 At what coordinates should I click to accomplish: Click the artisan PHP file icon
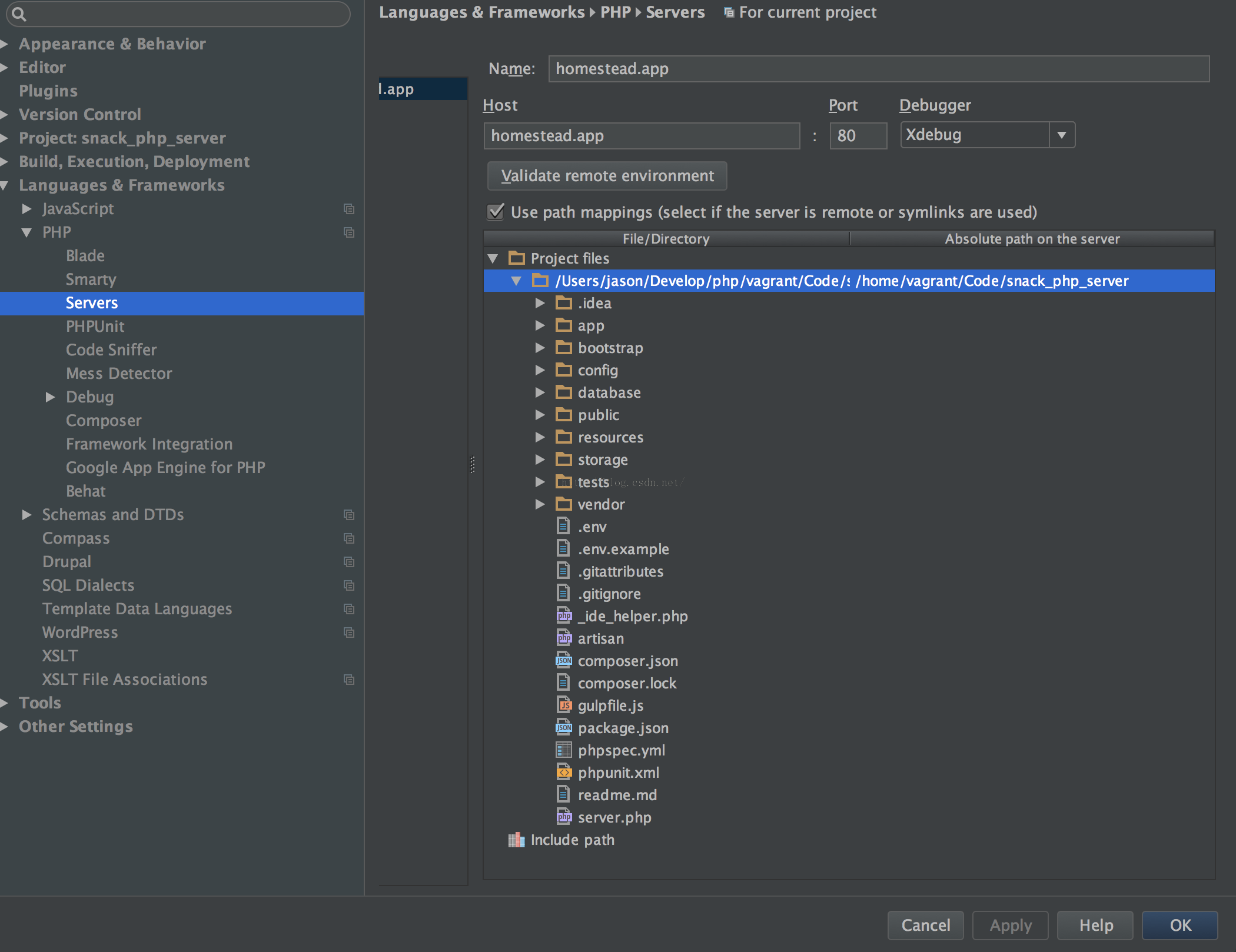pos(564,638)
